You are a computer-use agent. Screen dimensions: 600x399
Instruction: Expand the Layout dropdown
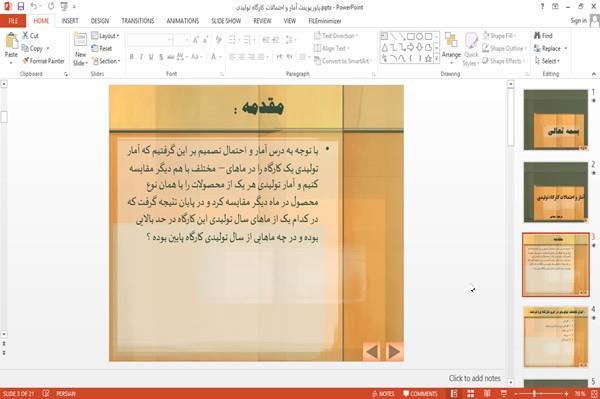[105, 36]
